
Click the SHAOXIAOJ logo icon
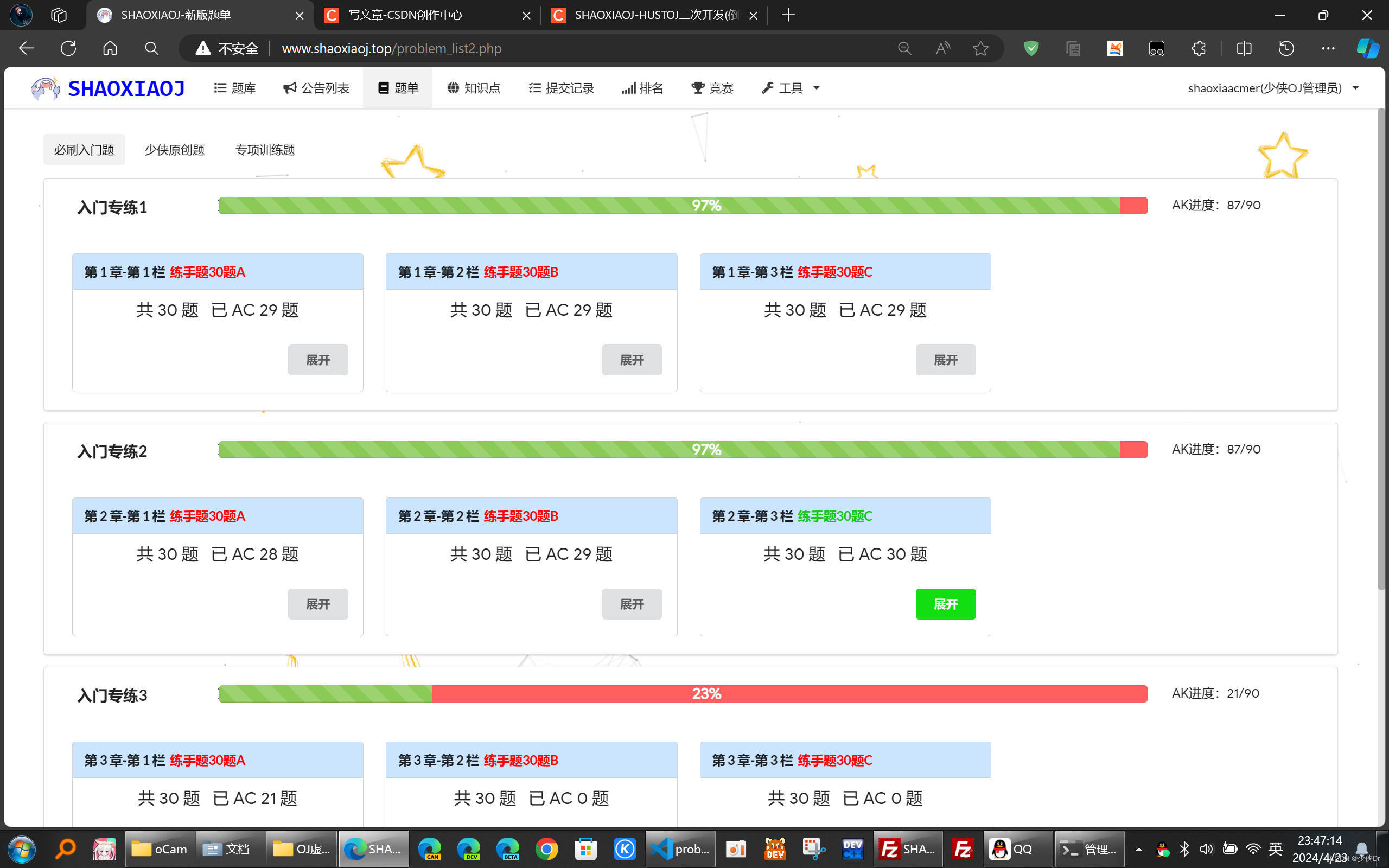coord(45,88)
